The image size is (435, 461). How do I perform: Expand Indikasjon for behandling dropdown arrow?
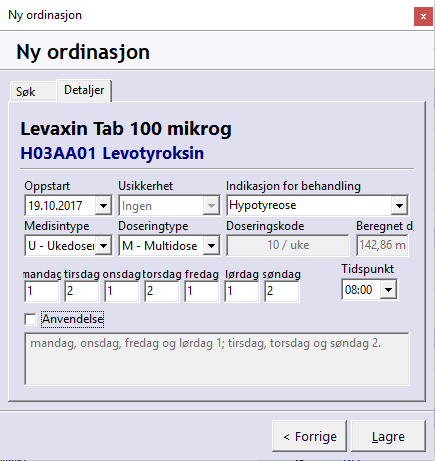pos(399,205)
